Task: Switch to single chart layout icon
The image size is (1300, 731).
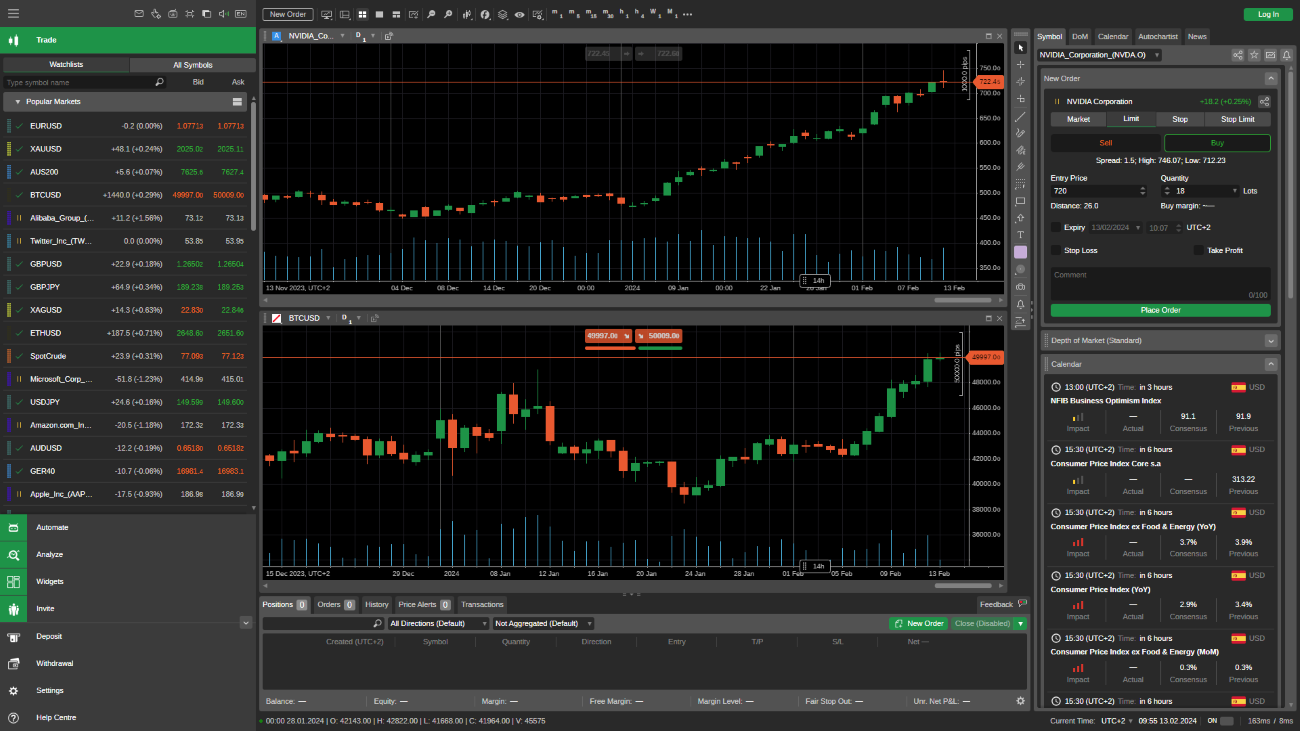Action: click(x=379, y=15)
